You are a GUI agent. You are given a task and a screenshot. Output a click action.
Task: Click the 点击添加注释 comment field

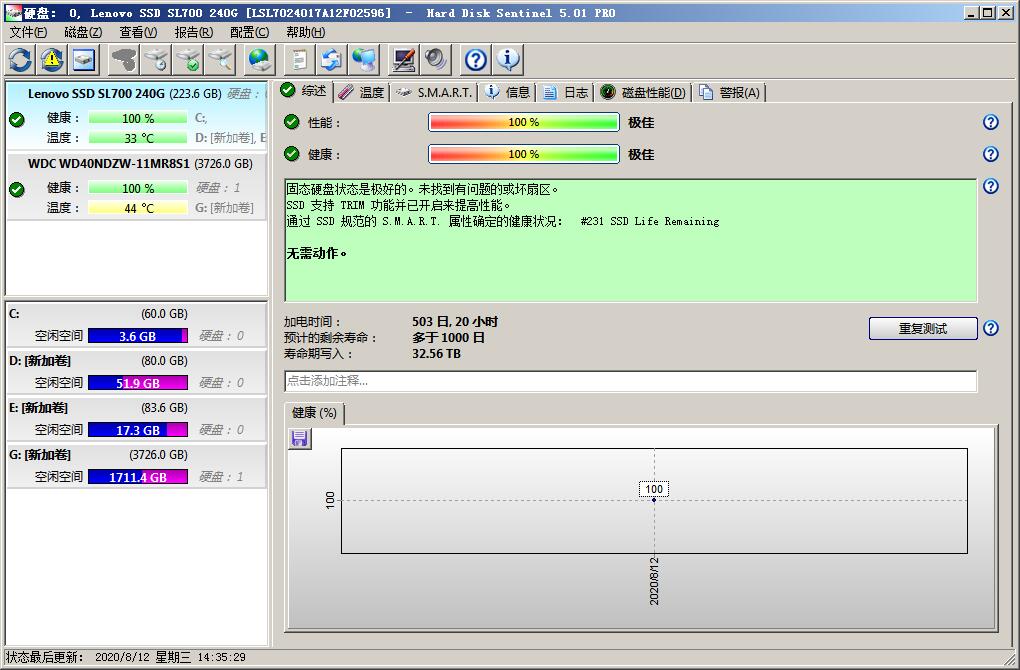[630, 381]
